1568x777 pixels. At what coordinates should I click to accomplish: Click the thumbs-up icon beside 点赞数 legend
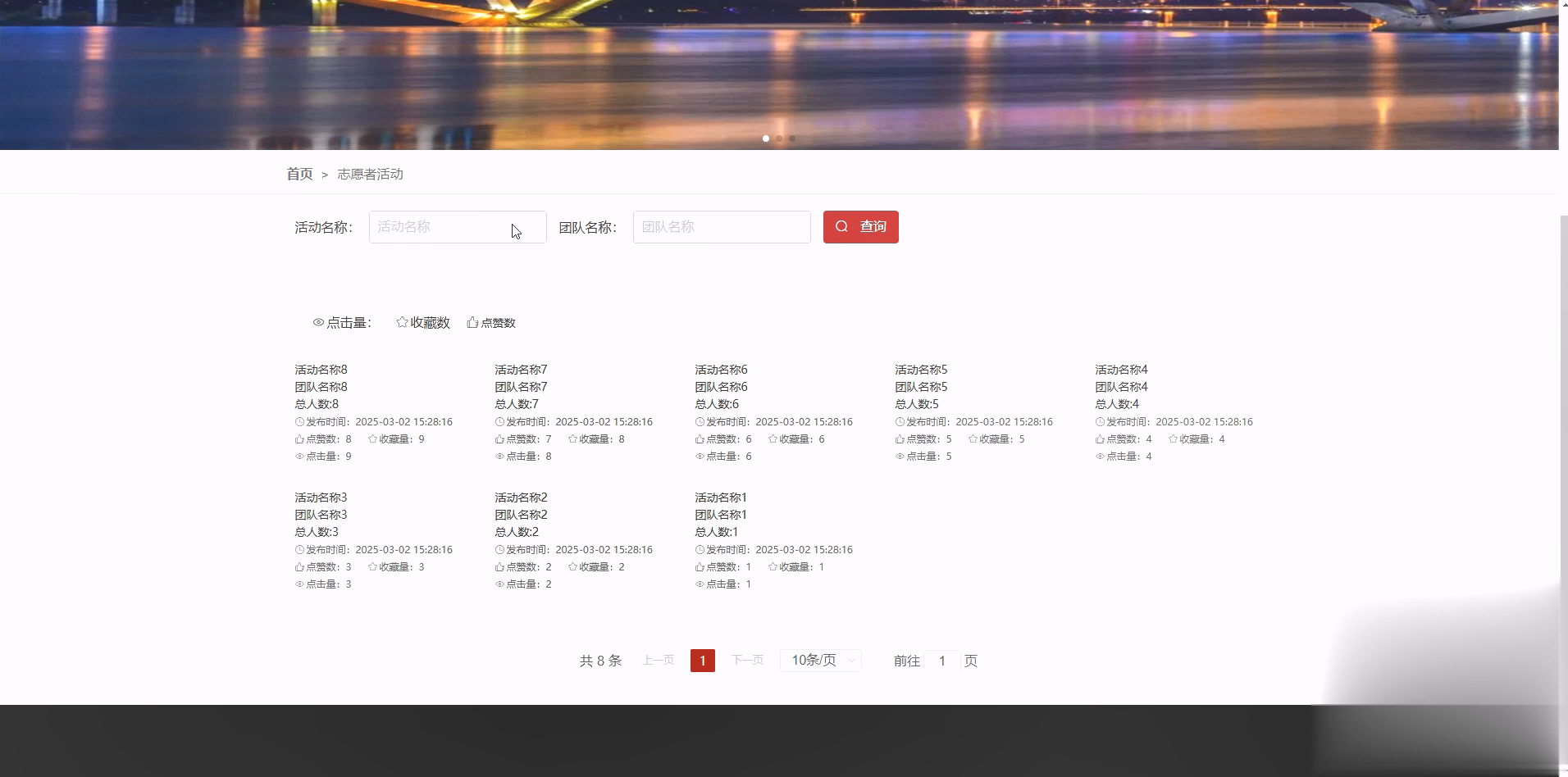pos(472,322)
